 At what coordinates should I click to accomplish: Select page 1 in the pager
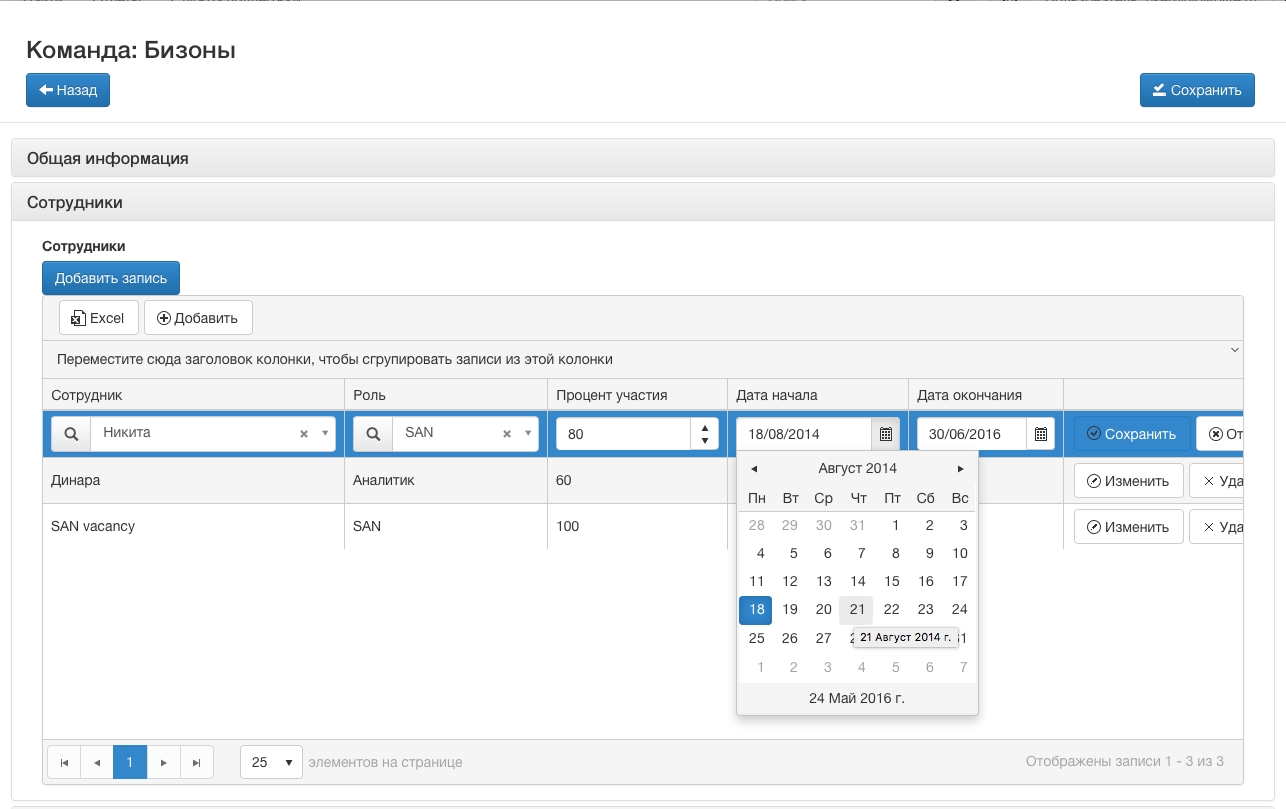pos(130,762)
